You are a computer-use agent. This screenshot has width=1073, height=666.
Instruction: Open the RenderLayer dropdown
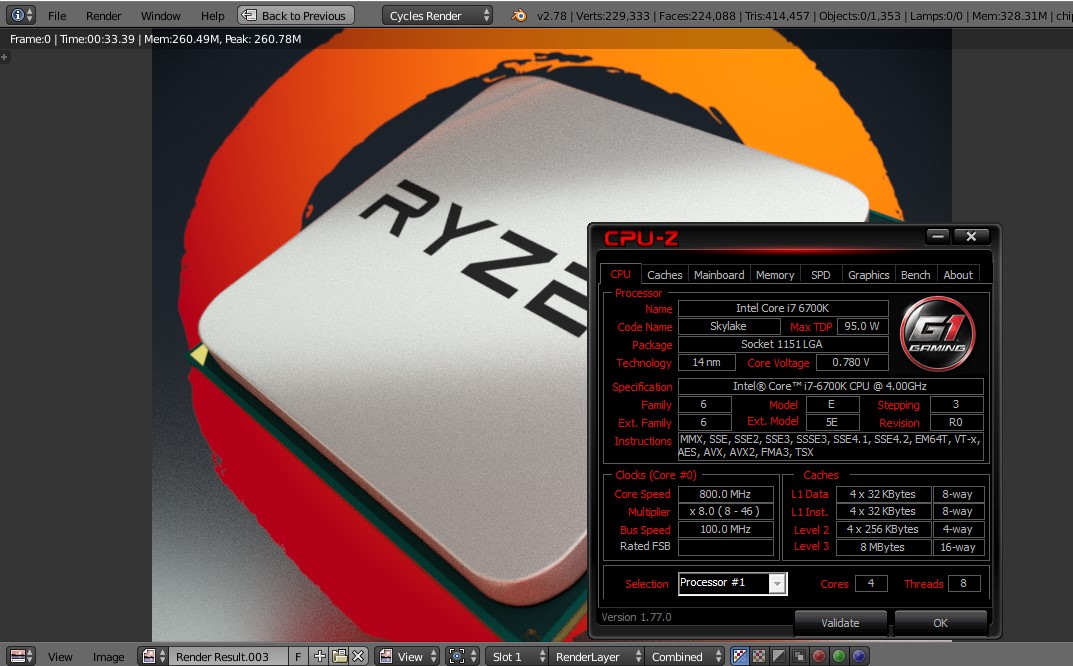[595, 656]
